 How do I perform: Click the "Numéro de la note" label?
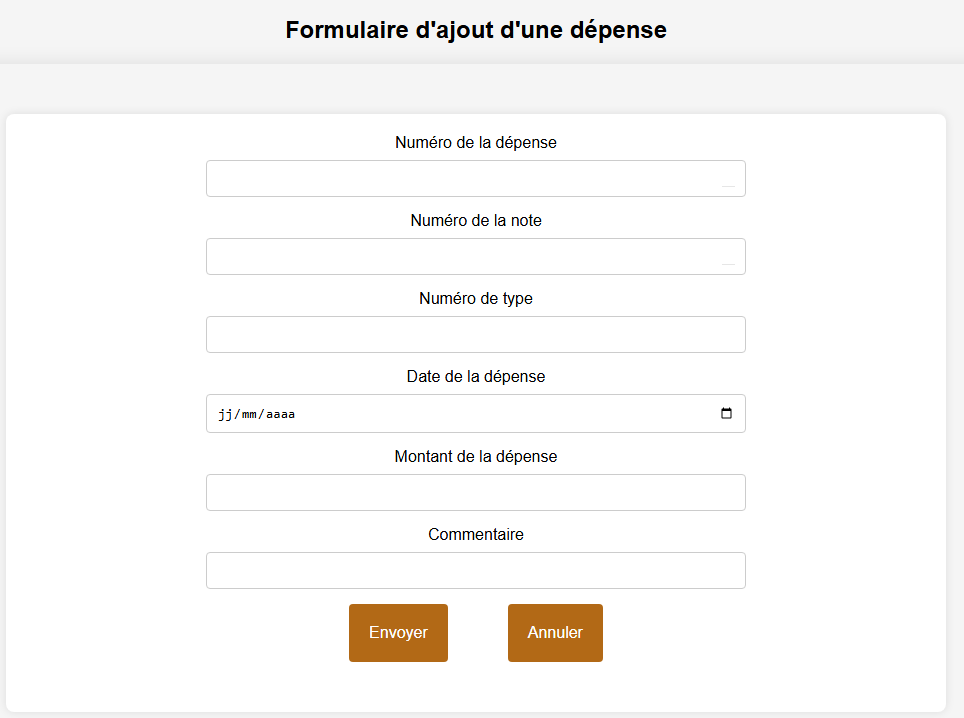[475, 221]
